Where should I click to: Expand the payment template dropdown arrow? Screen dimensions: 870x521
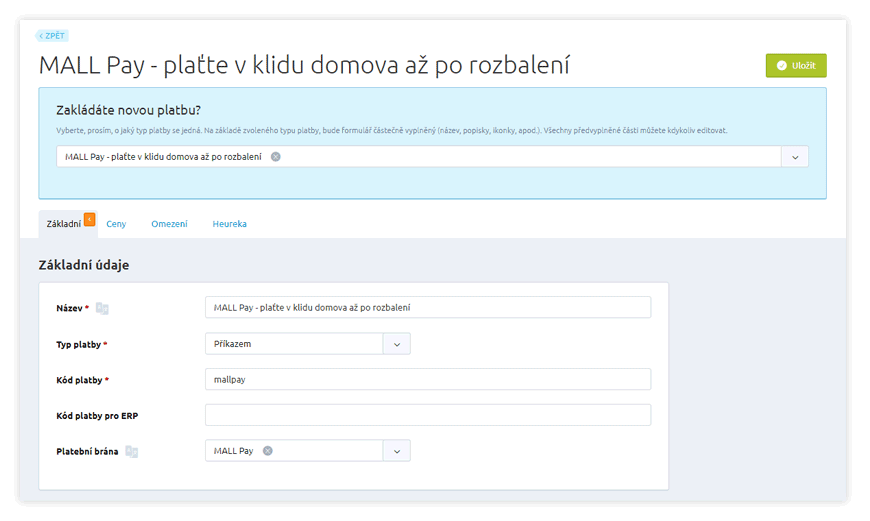pos(795,157)
